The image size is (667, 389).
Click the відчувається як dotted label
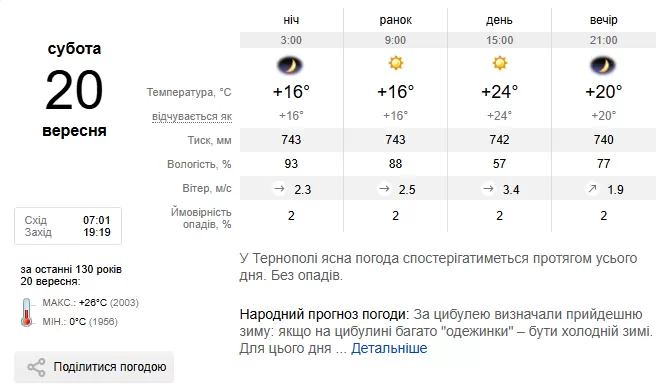click(192, 116)
